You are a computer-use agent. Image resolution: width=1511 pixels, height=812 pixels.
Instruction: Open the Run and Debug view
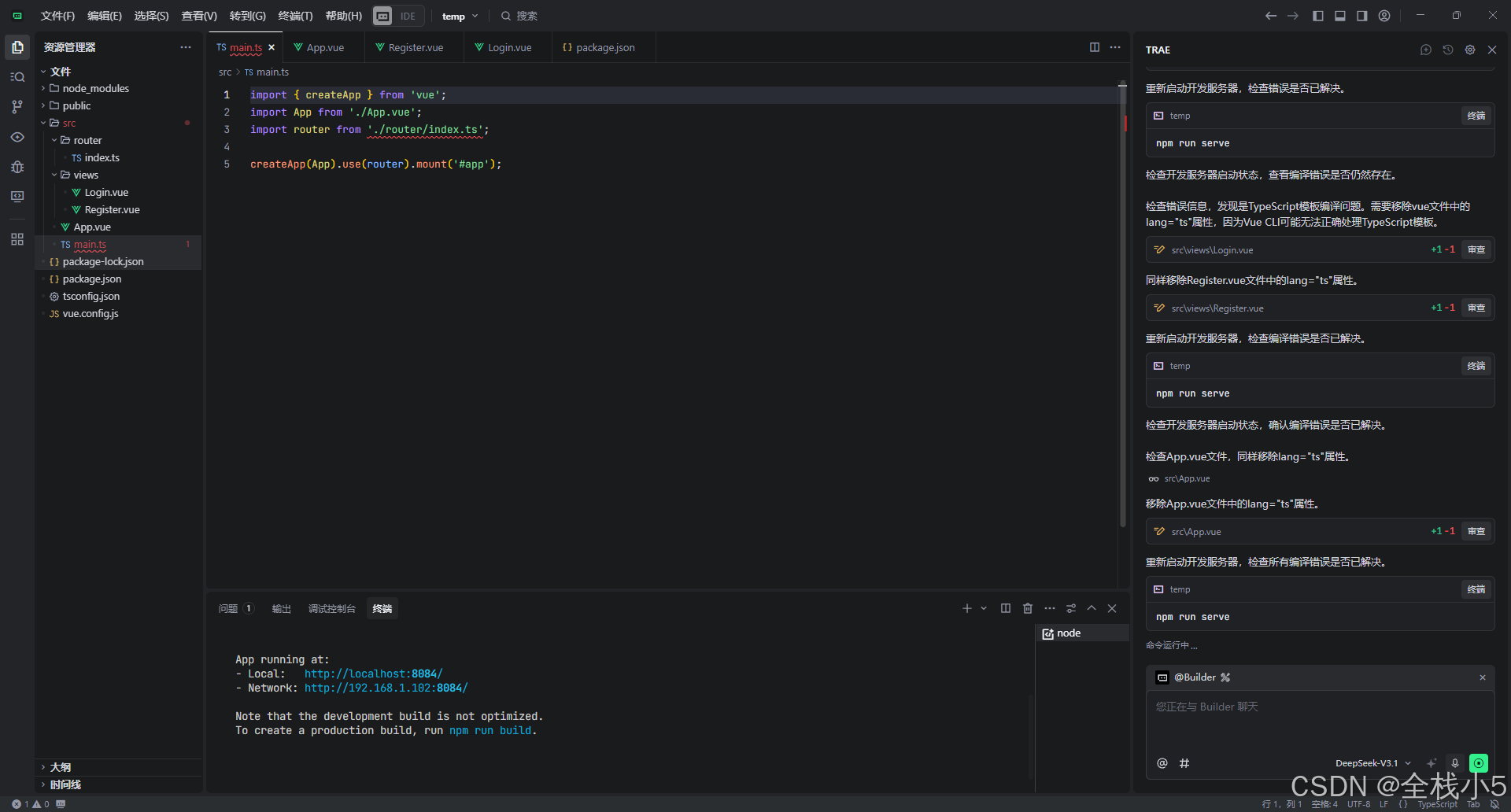(17, 167)
